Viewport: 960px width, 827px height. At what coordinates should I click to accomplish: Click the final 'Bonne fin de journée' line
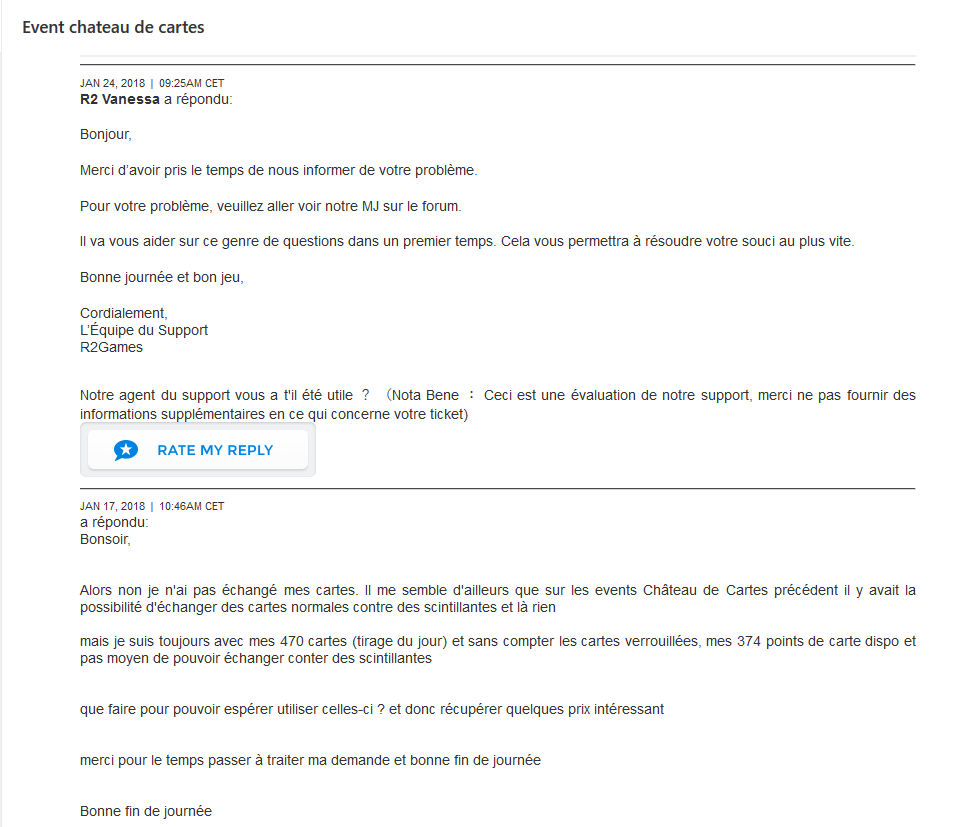pos(146,811)
